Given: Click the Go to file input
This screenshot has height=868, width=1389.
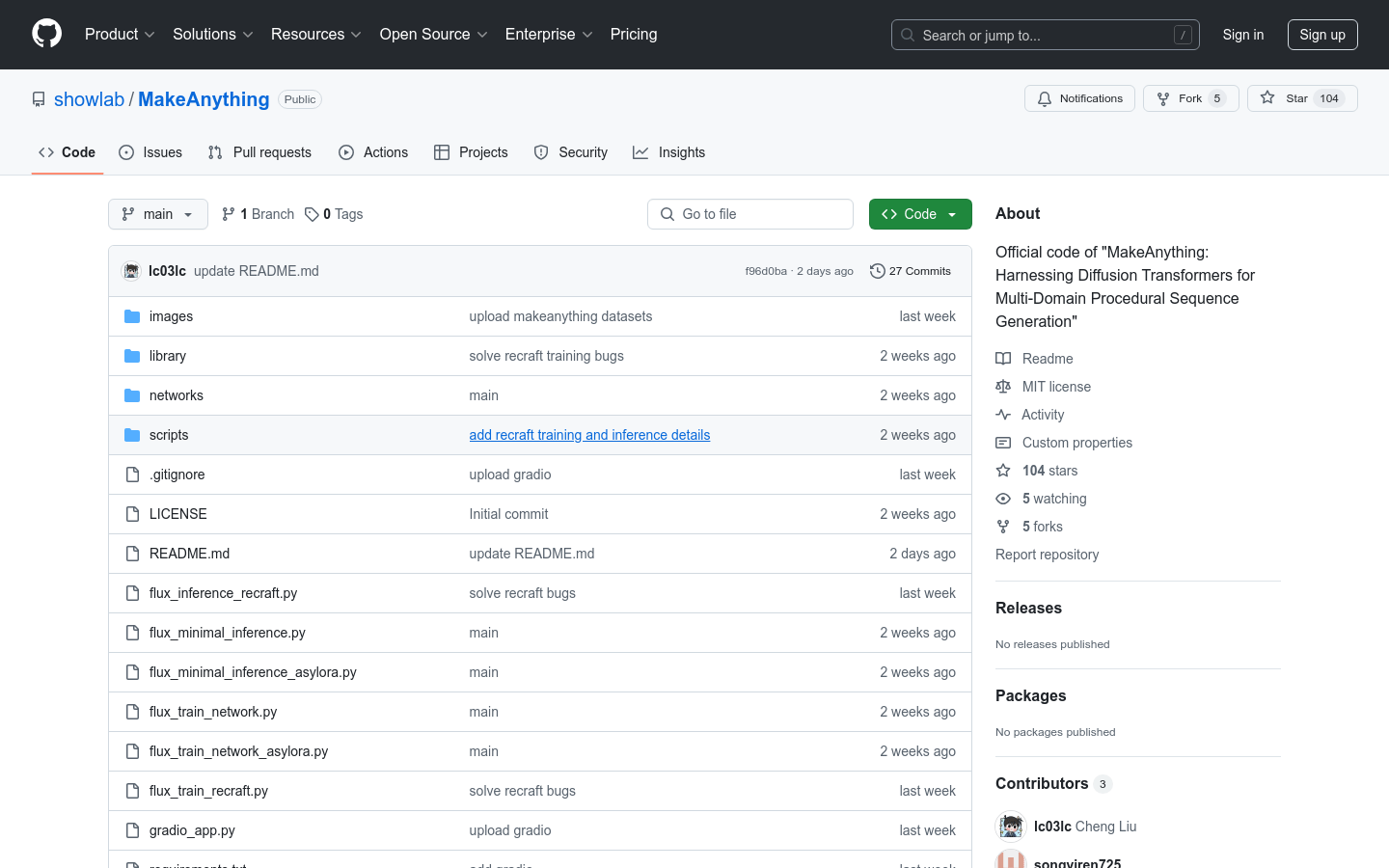Looking at the screenshot, I should (x=750, y=214).
